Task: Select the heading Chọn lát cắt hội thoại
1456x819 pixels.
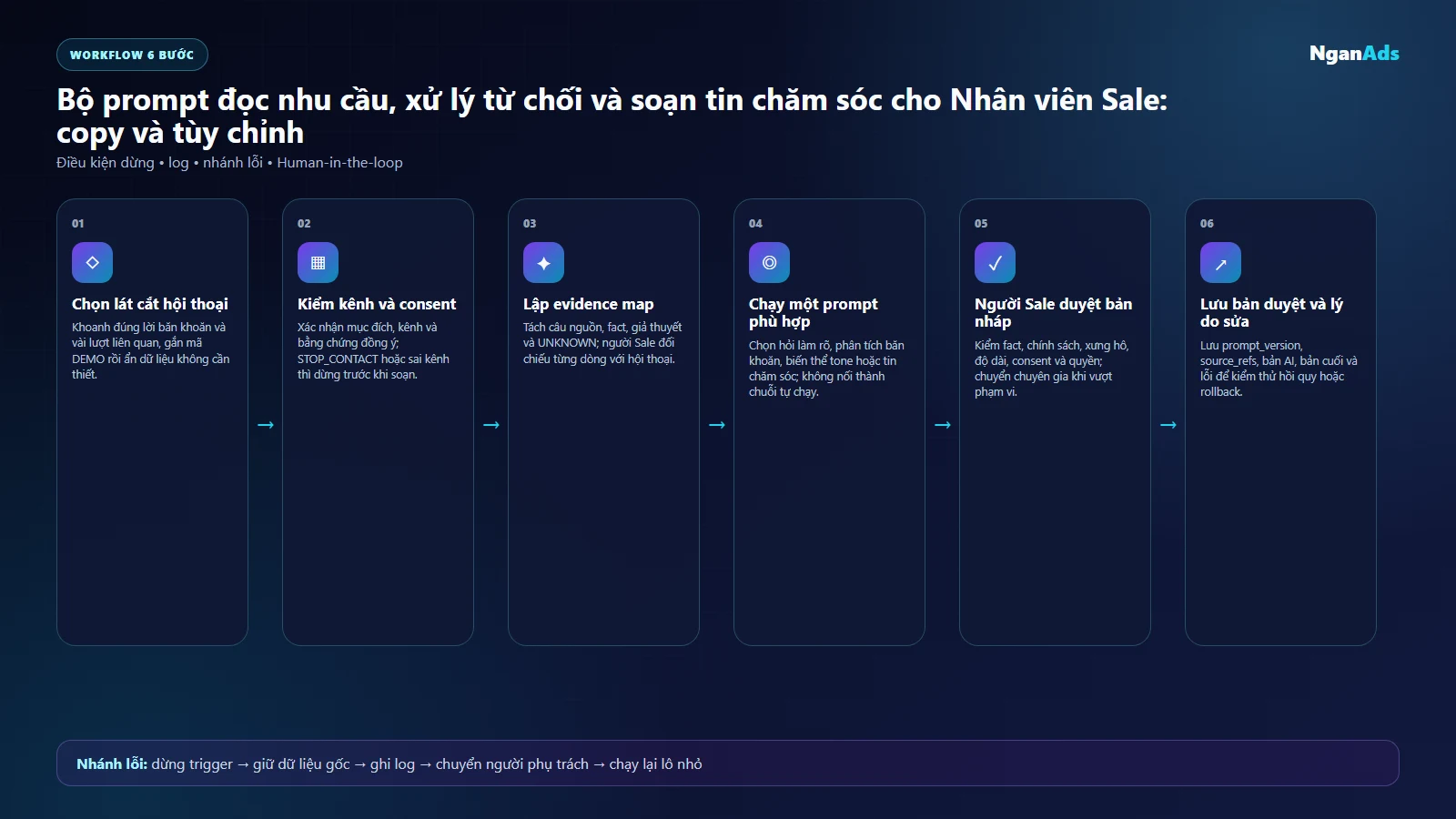Action: pyautogui.click(x=150, y=304)
